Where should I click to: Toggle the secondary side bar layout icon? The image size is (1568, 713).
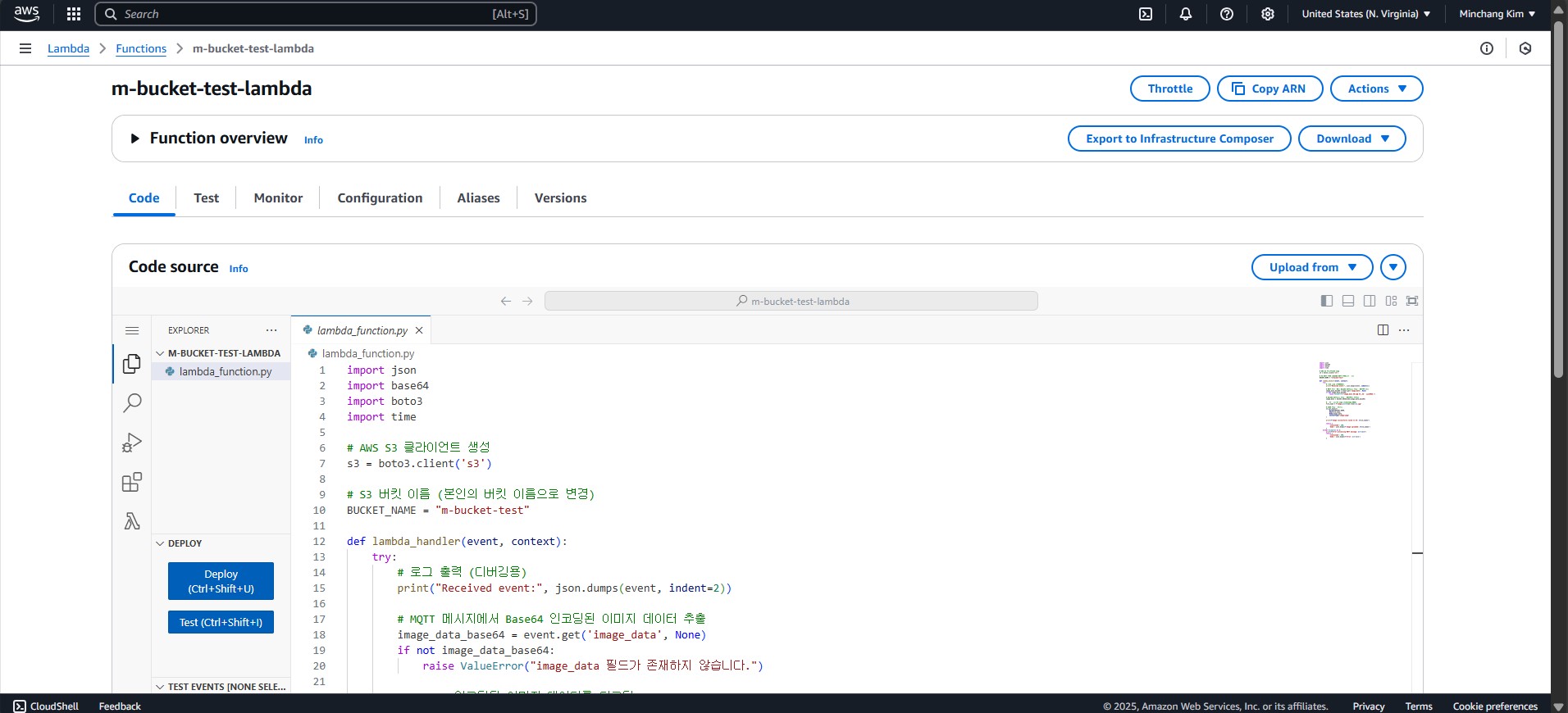[1370, 301]
